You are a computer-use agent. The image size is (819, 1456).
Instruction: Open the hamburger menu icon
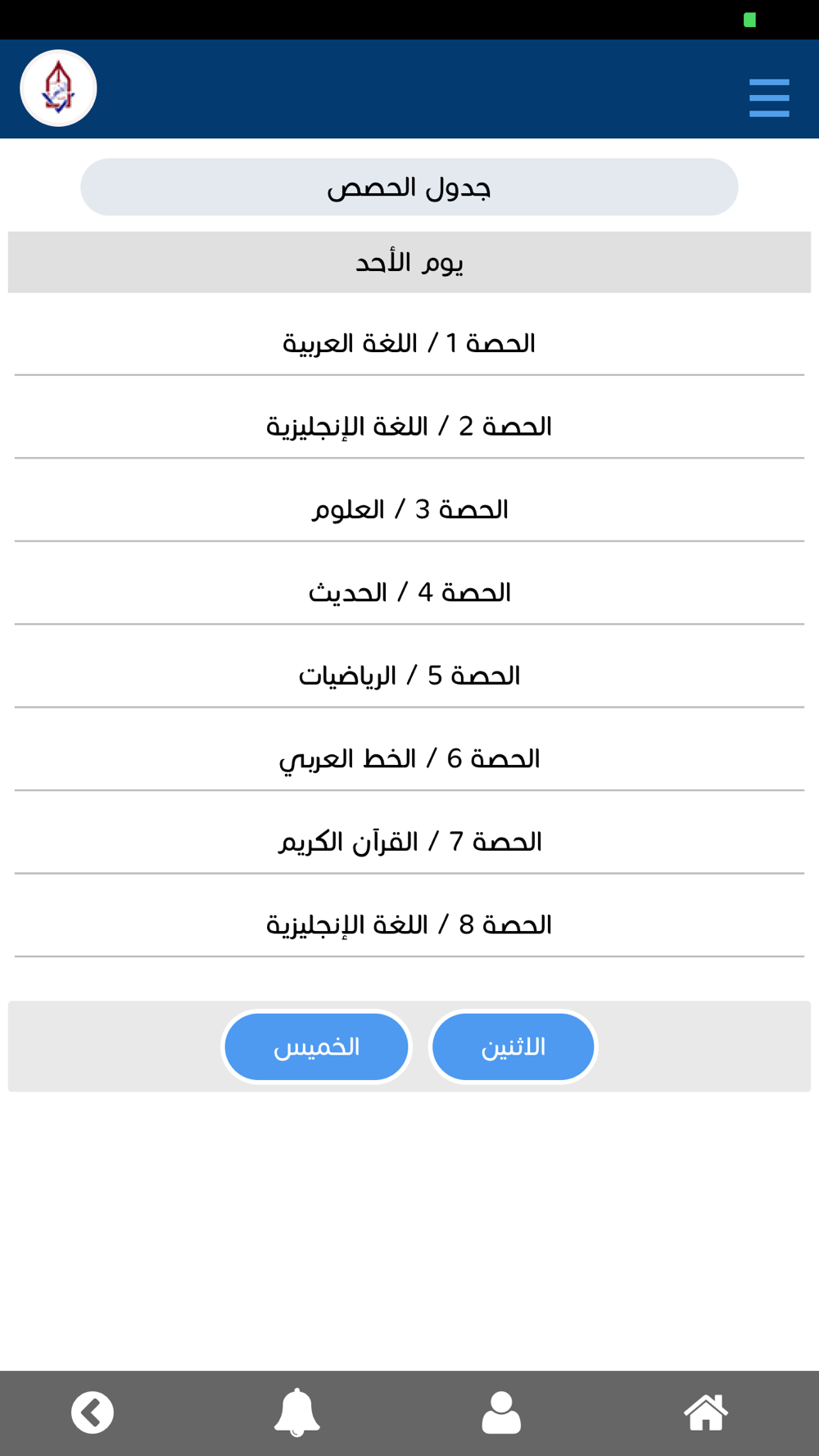[769, 97]
